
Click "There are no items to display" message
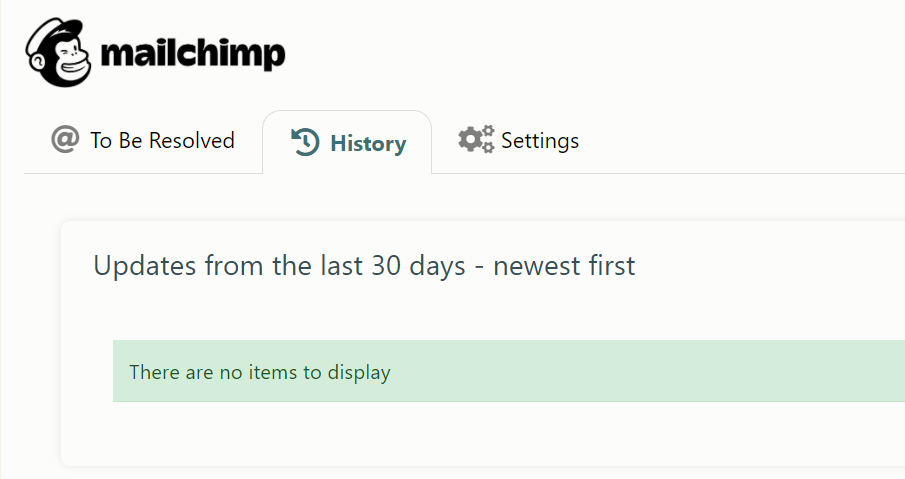pos(260,372)
